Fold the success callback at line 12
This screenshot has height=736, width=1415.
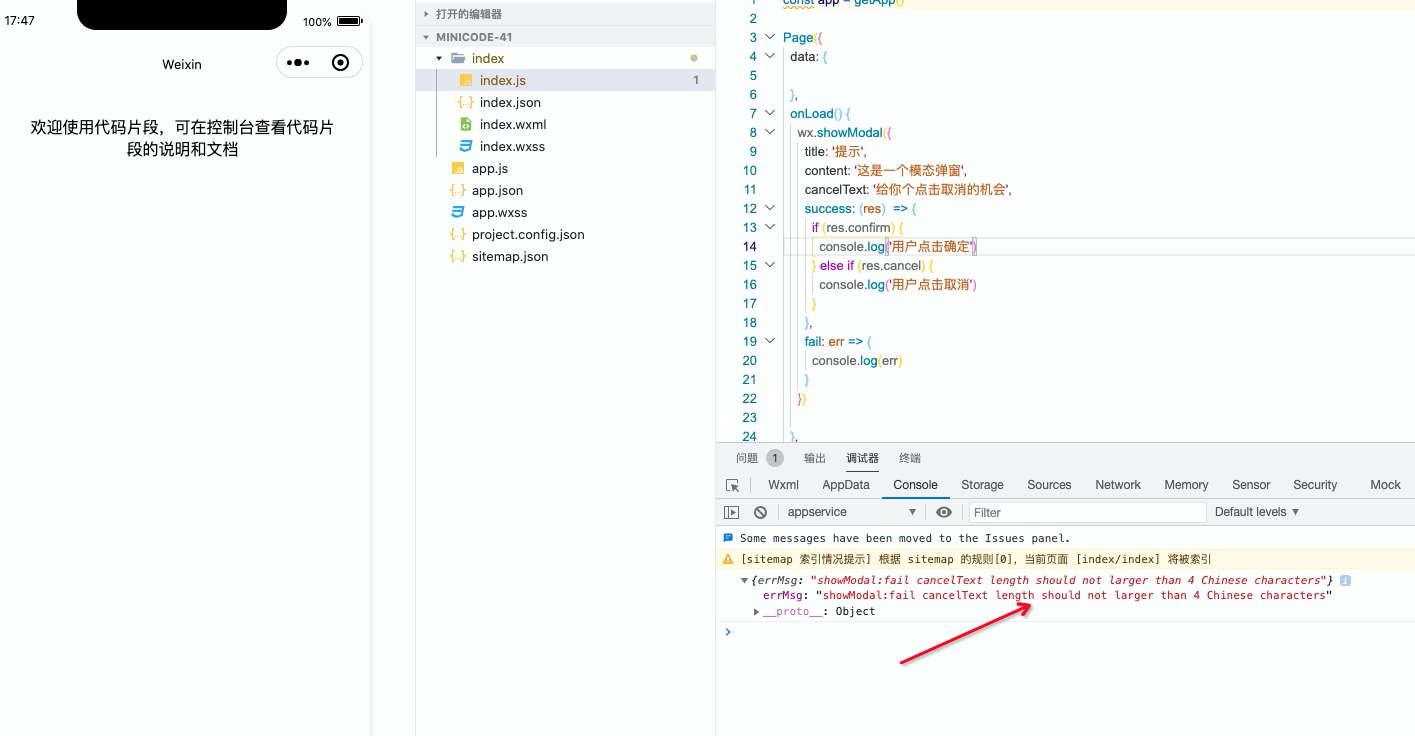[770, 208]
